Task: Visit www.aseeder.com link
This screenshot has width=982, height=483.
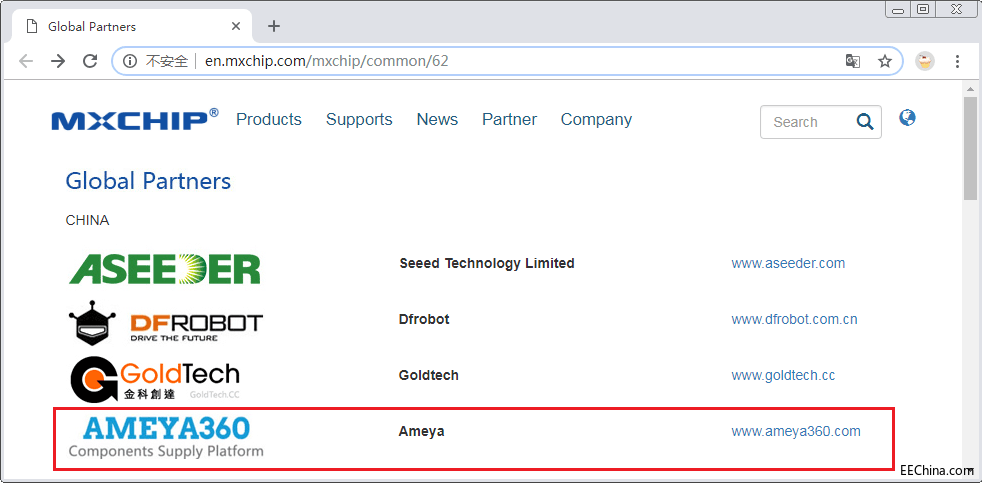Action: tap(788, 263)
